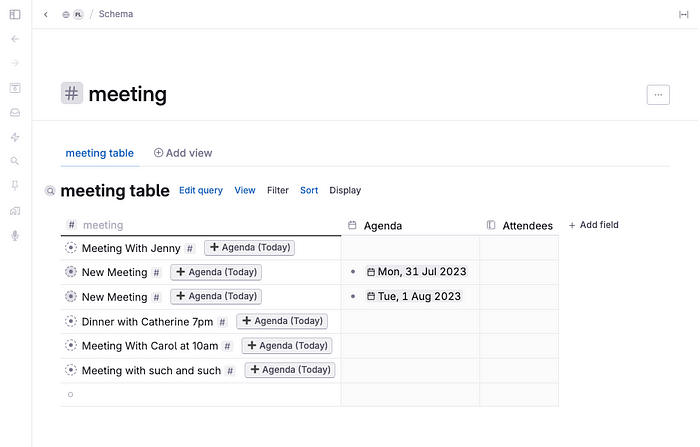
Task: Open the today calendar icon in sidebar
Action: coord(14,88)
